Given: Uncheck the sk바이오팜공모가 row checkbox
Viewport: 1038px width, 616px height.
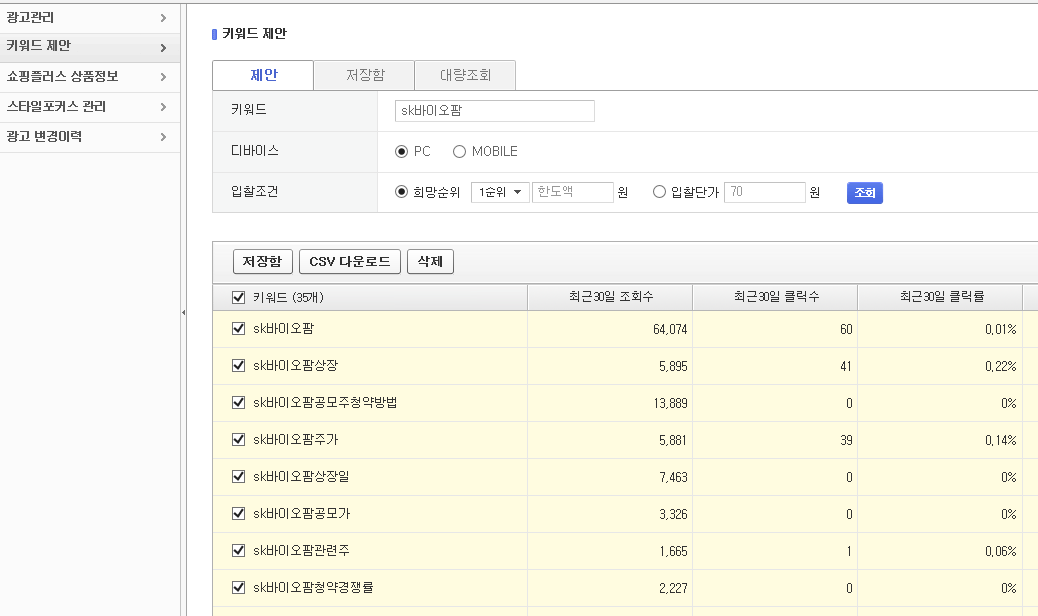Looking at the screenshot, I should click(x=239, y=514).
